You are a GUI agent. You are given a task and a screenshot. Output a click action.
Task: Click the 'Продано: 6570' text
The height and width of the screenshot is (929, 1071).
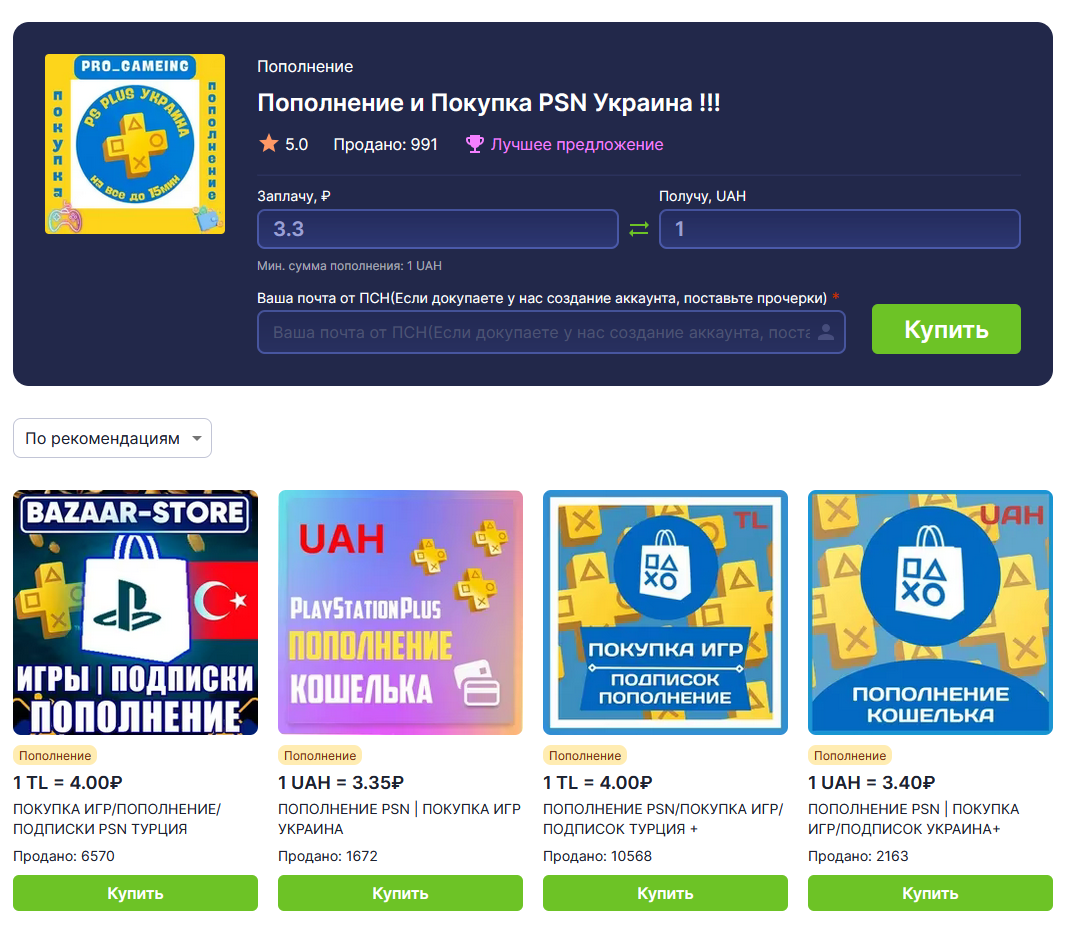[x=64, y=856]
